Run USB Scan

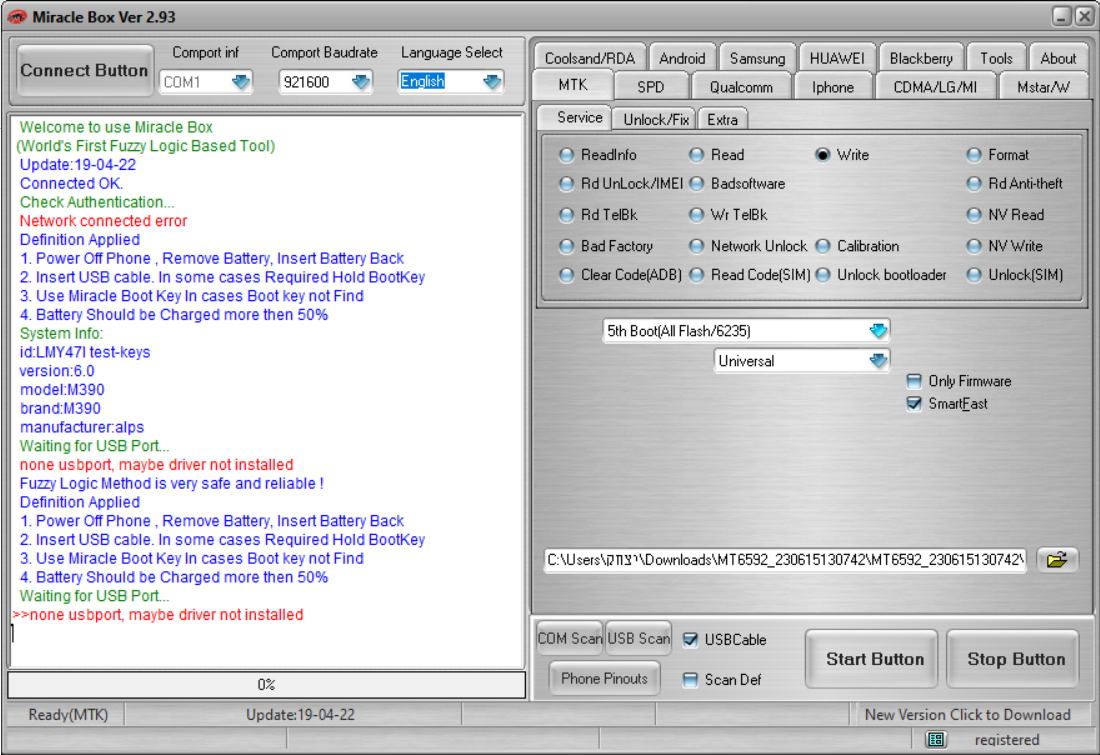pyautogui.click(x=638, y=639)
